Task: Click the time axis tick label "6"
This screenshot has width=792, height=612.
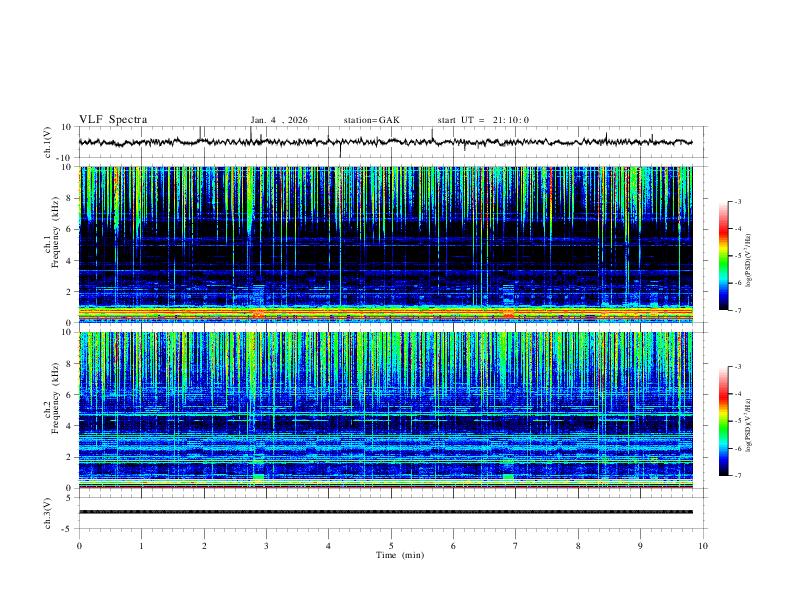Action: [453, 546]
